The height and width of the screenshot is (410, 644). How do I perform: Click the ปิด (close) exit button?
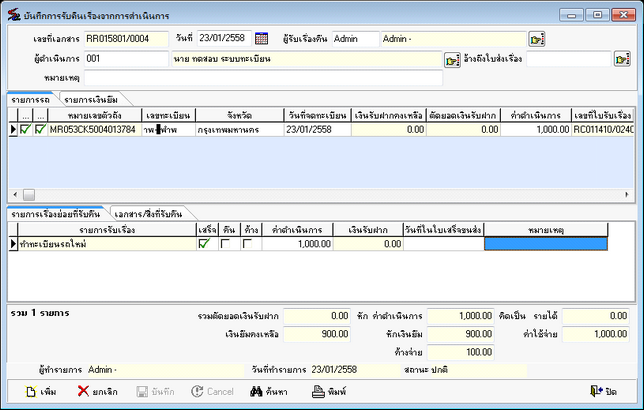pyautogui.click(x=603, y=392)
